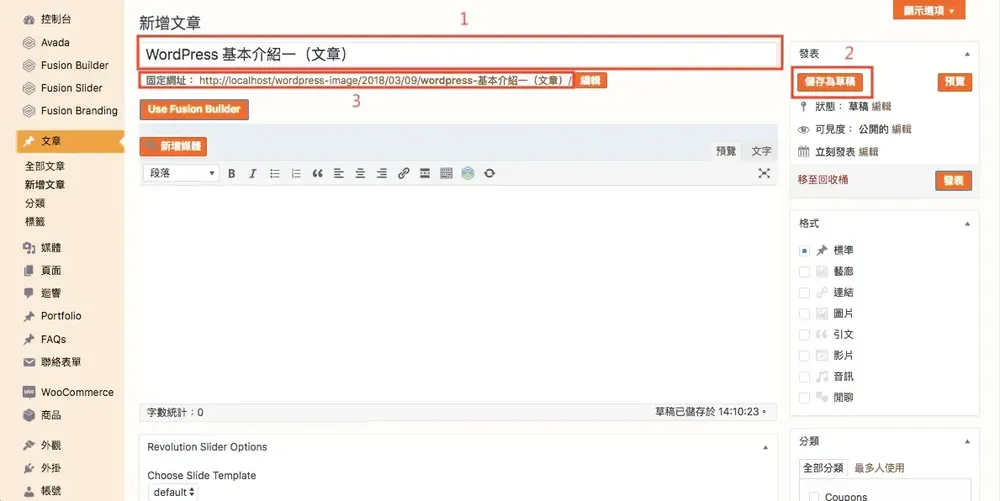Align text left
Screen dimensions: 1000x501
click(x=339, y=173)
